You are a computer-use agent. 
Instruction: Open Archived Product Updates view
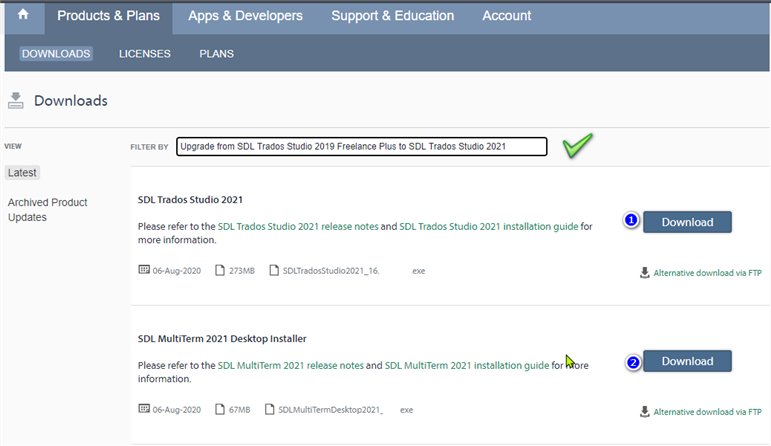pos(47,210)
